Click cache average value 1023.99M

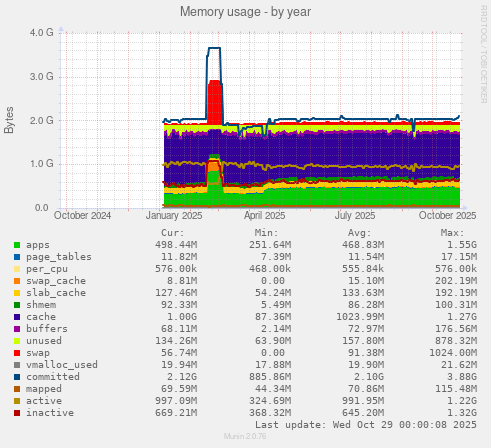(360, 317)
